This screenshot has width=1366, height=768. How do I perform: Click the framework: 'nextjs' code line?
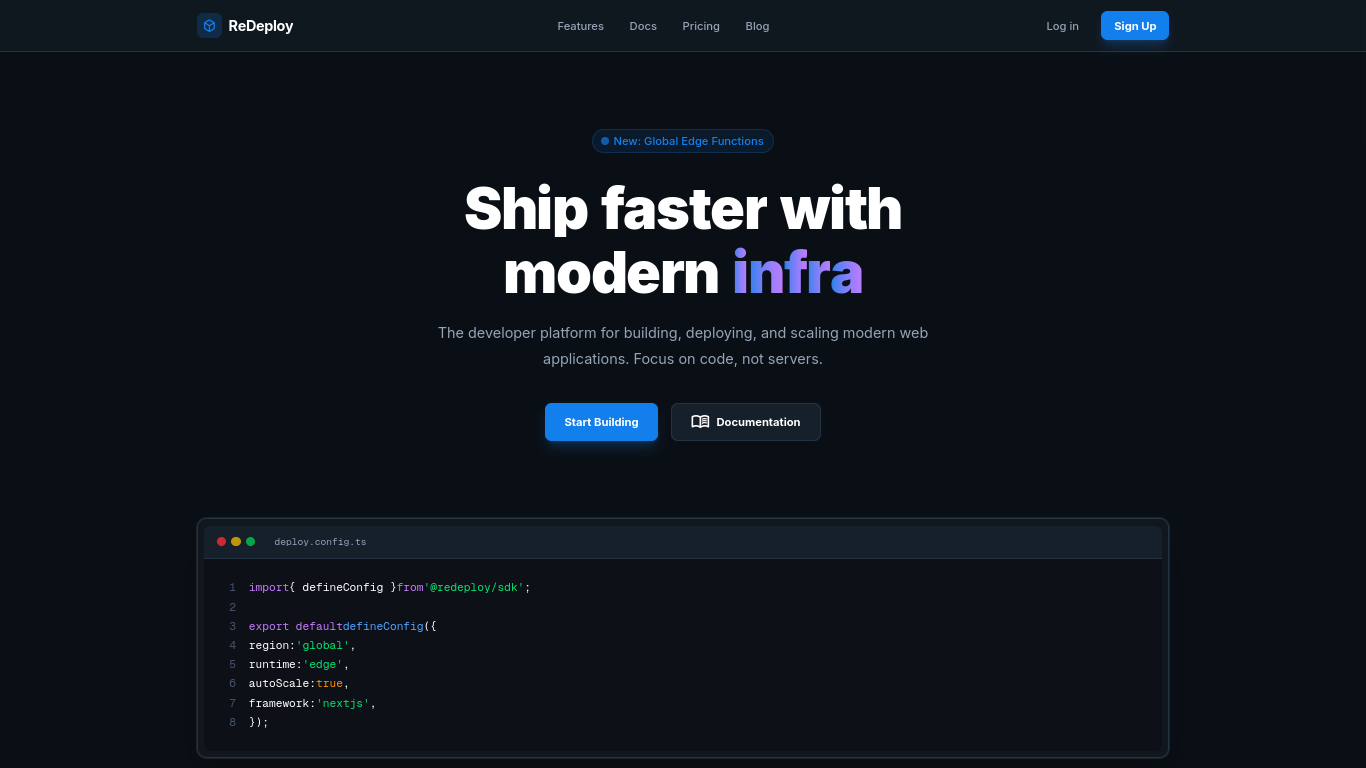click(313, 703)
